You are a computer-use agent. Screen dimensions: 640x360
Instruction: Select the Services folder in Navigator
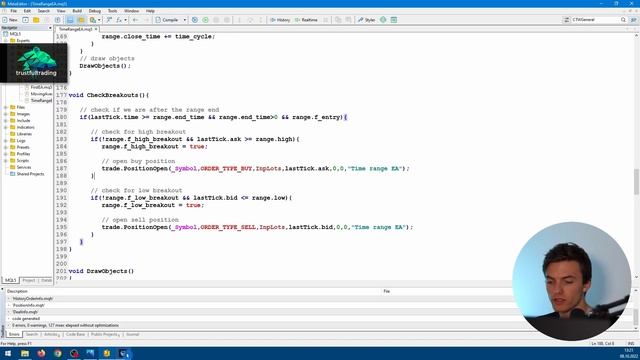24,167
